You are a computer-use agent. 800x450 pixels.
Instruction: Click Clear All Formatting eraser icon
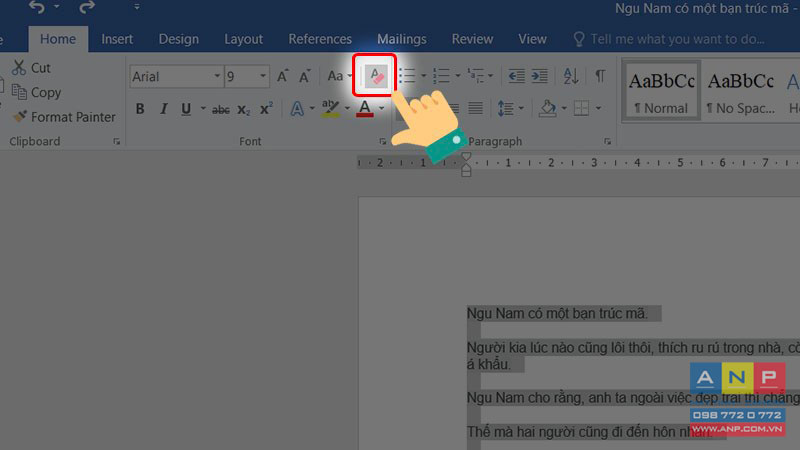coord(376,76)
